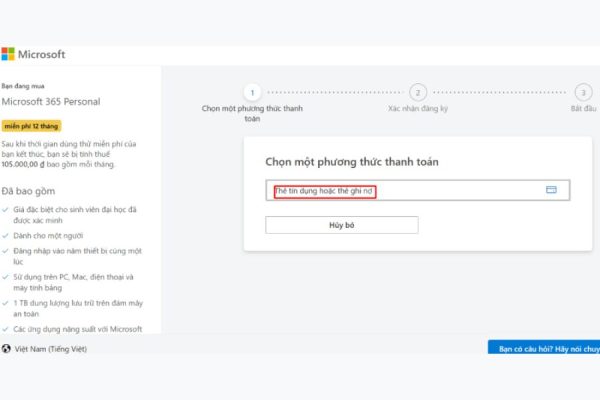Select the 'Bắt đầu' step label
The image size is (600, 400).
coord(583,107)
